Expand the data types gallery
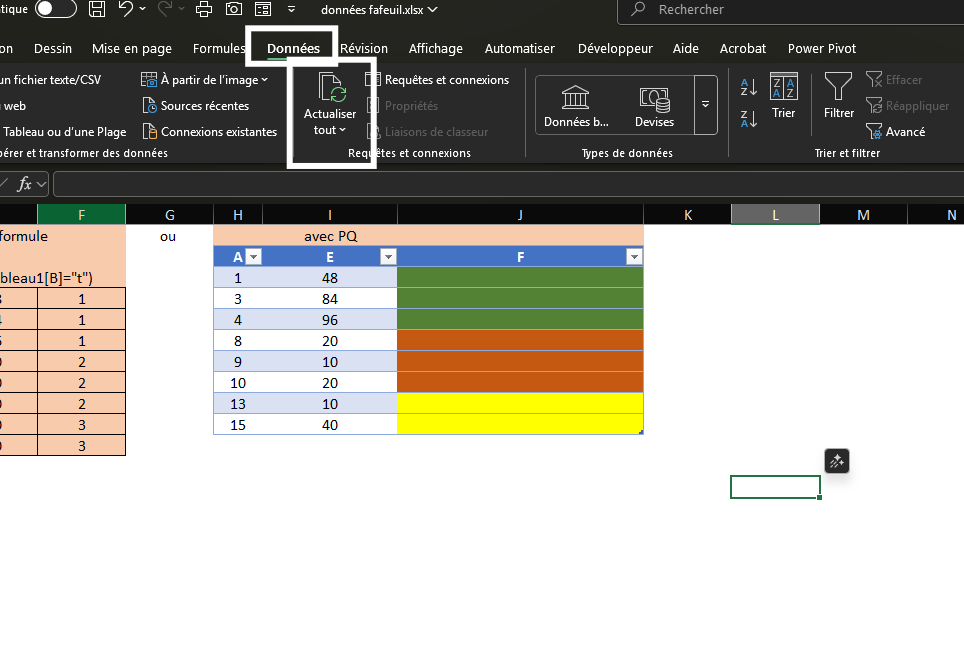The height and width of the screenshot is (672, 964). click(706, 105)
